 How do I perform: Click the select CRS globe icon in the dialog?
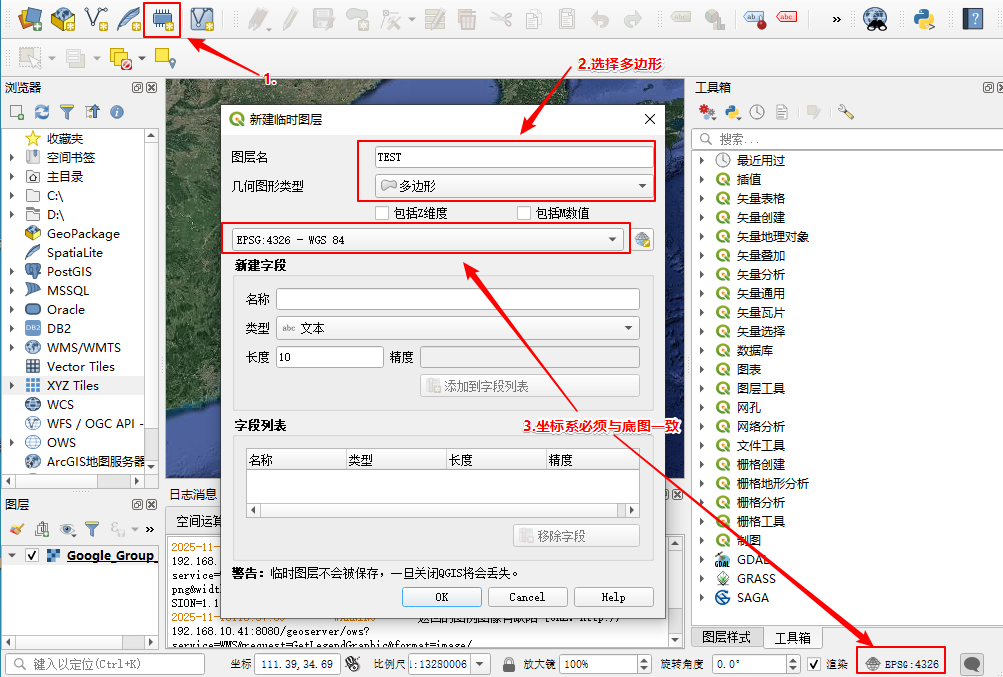tap(643, 240)
